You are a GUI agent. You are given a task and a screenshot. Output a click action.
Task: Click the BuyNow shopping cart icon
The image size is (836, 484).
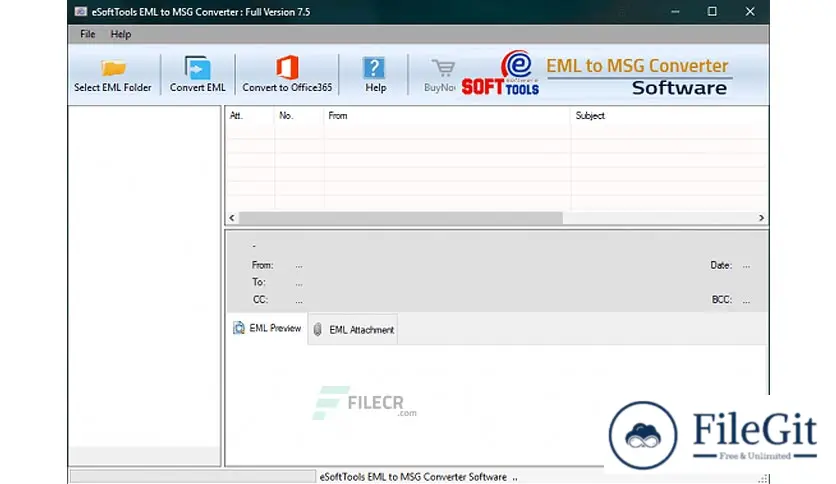443,68
